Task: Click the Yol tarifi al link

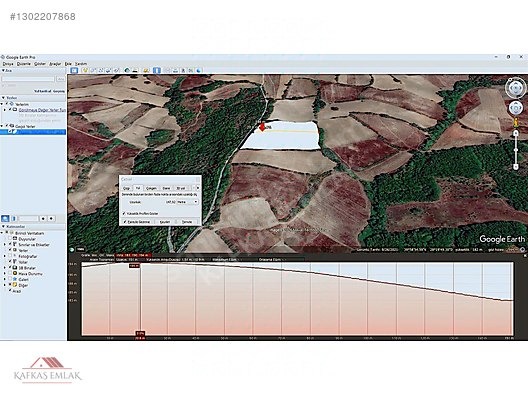Action: (42, 91)
